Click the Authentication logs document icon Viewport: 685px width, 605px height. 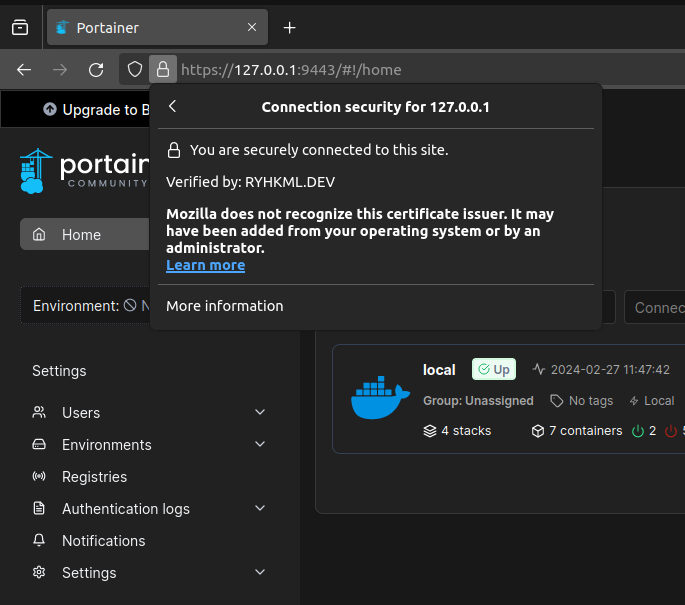click(39, 508)
